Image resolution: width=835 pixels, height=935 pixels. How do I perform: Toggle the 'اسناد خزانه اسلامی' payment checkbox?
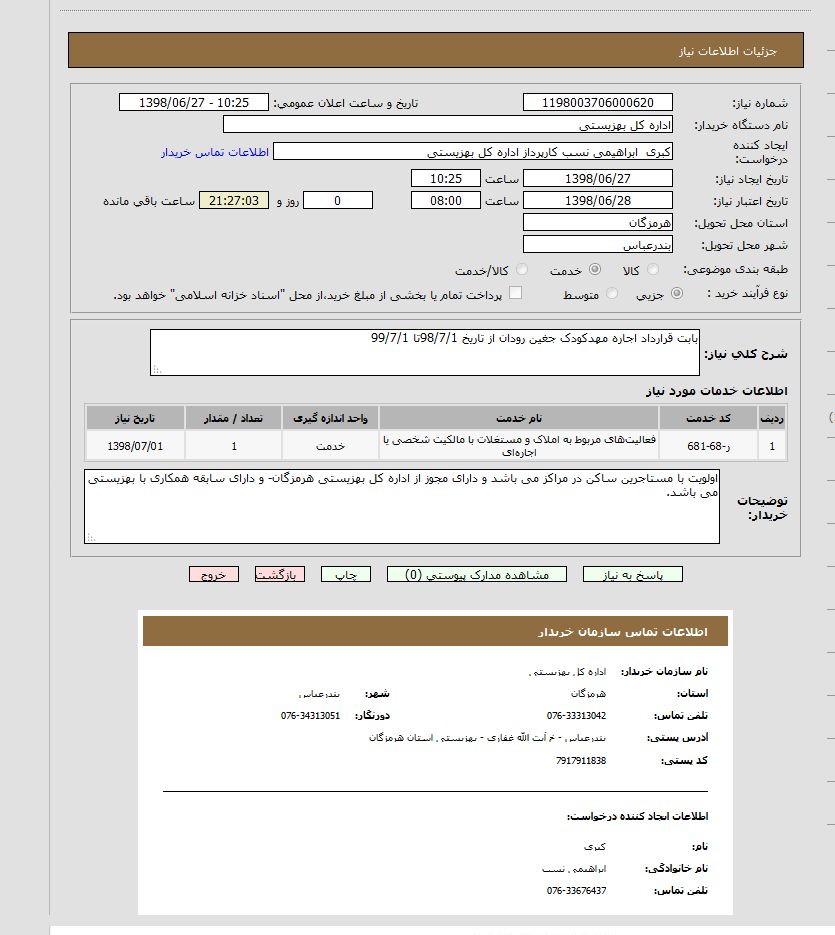point(516,293)
